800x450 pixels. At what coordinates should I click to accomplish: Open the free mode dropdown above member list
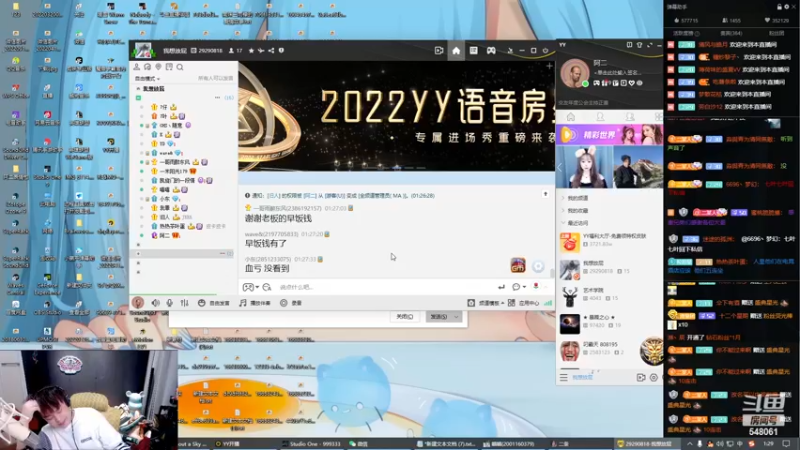[x=147, y=79]
